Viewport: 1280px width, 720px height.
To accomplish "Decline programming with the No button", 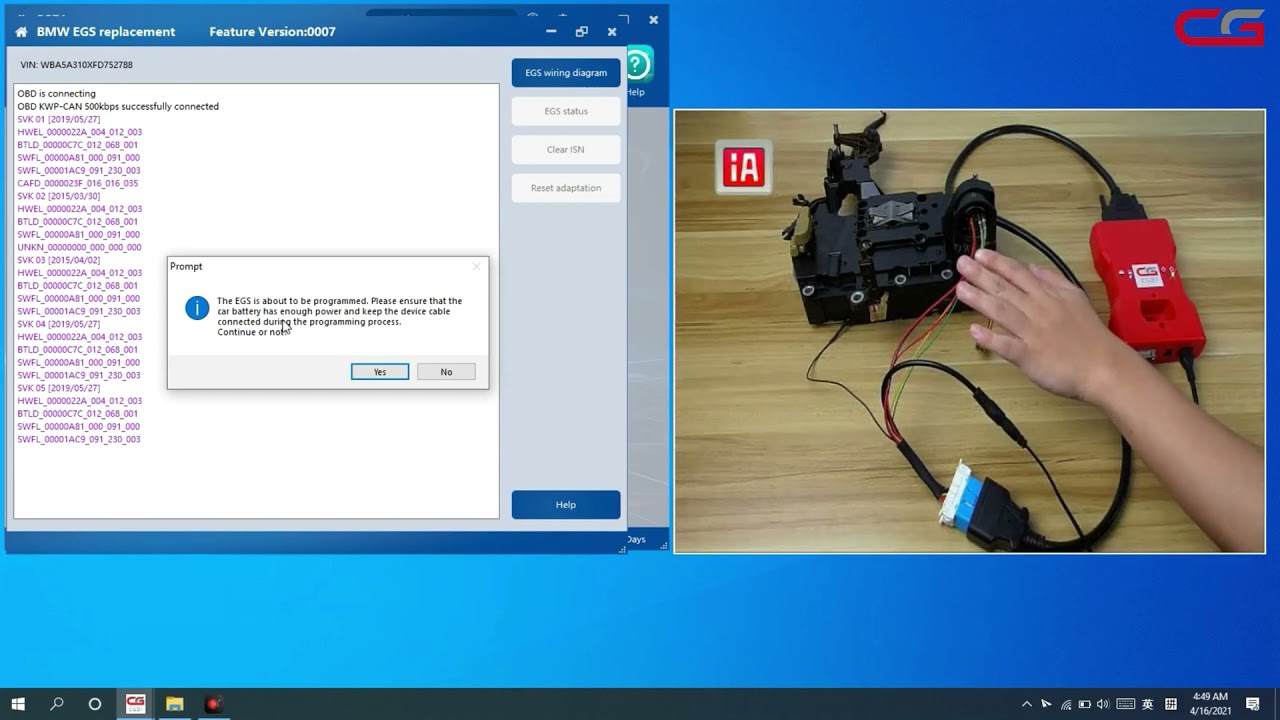I will tap(446, 372).
